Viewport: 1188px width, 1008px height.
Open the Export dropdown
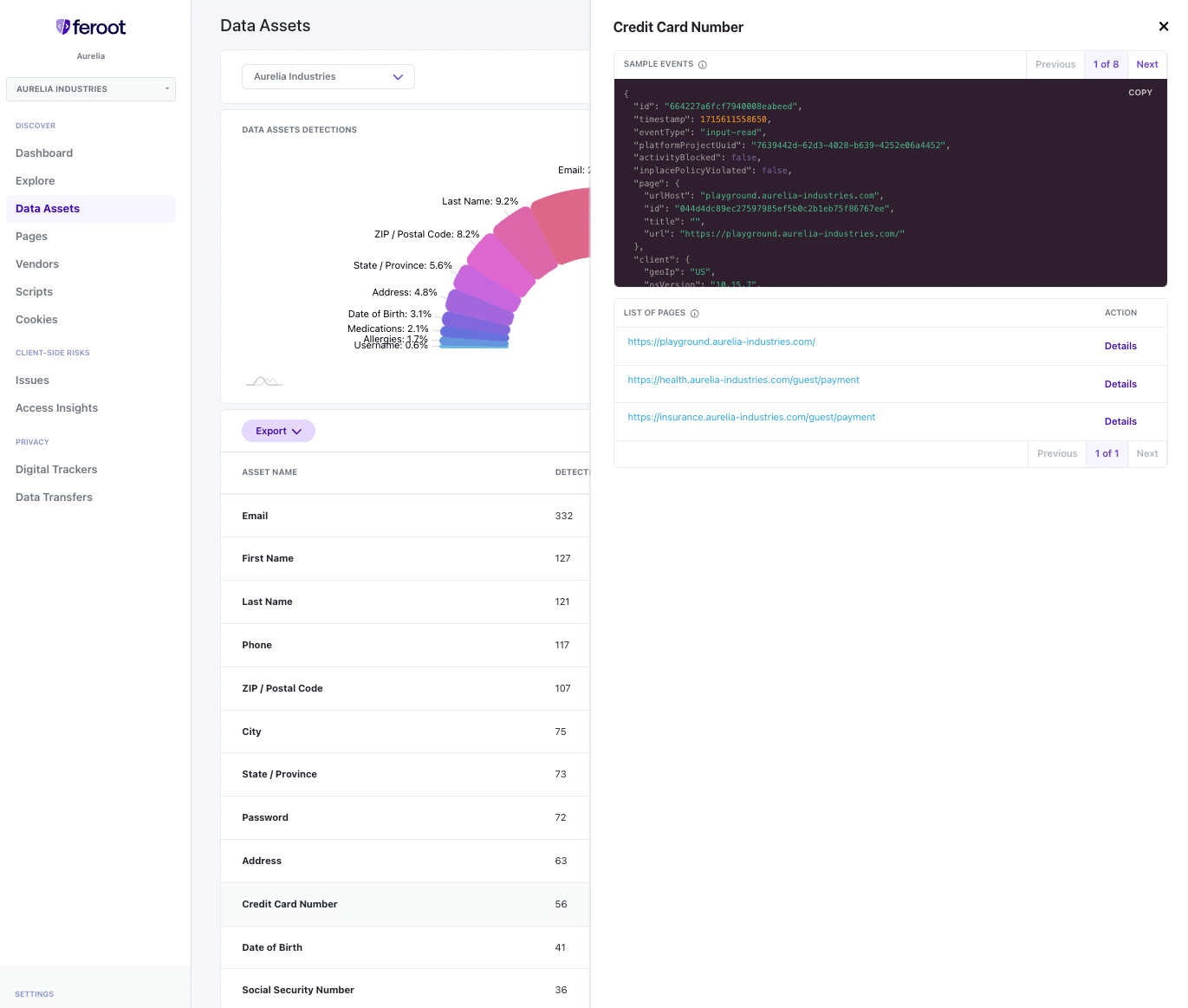(278, 431)
